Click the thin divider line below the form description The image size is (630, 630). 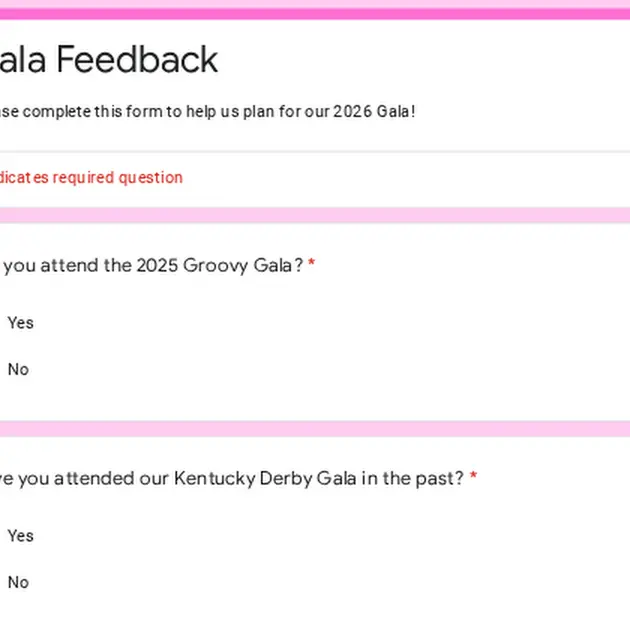point(315,152)
